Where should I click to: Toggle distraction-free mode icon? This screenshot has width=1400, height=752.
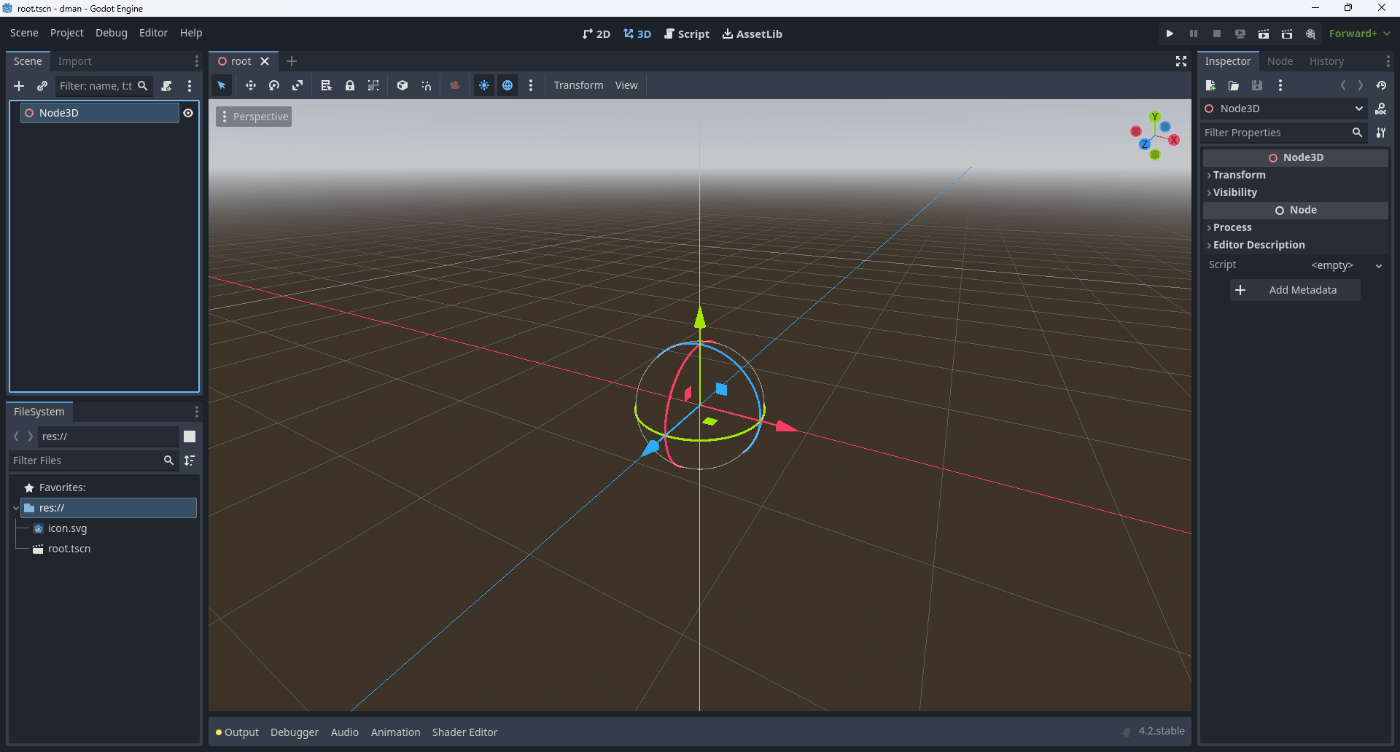1181,61
